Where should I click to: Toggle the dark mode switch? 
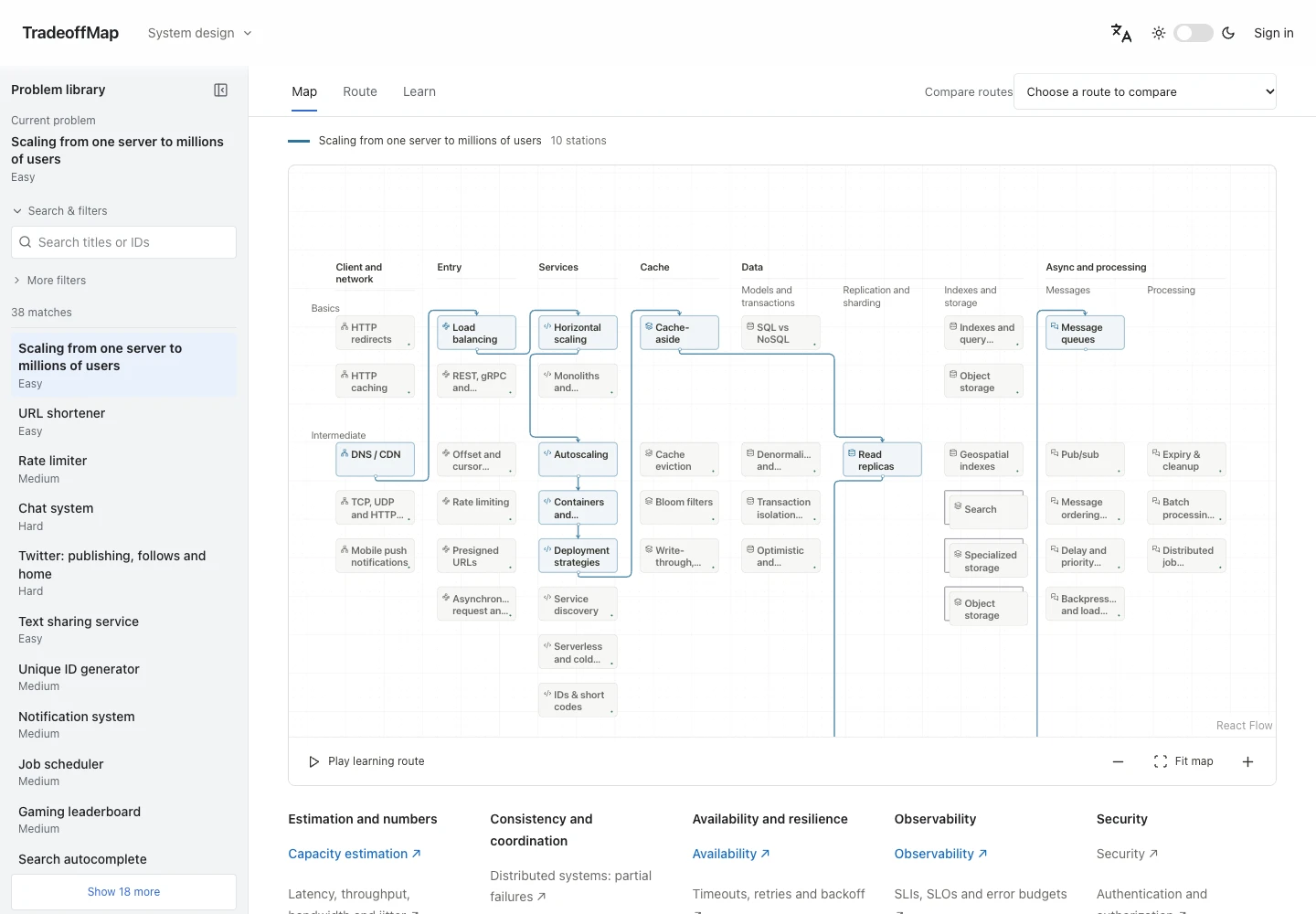click(1194, 33)
